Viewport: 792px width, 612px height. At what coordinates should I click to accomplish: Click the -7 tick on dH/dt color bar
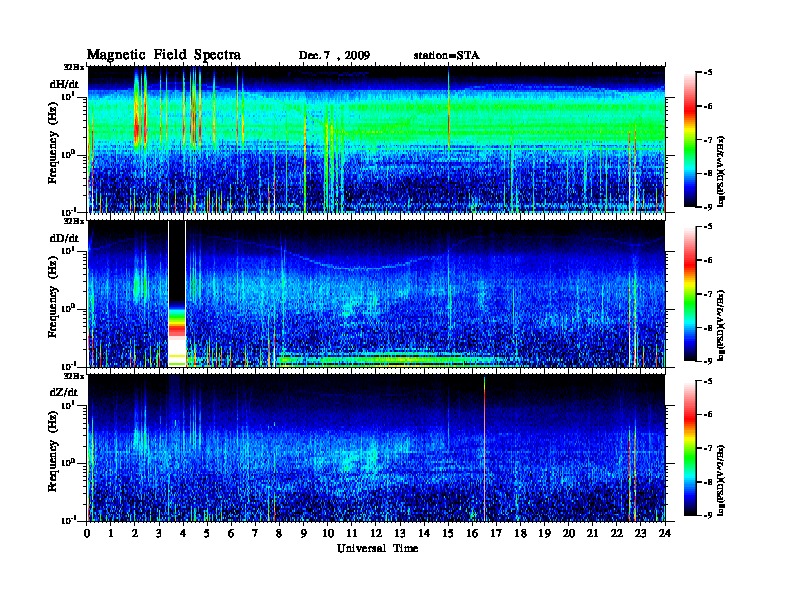pos(708,139)
